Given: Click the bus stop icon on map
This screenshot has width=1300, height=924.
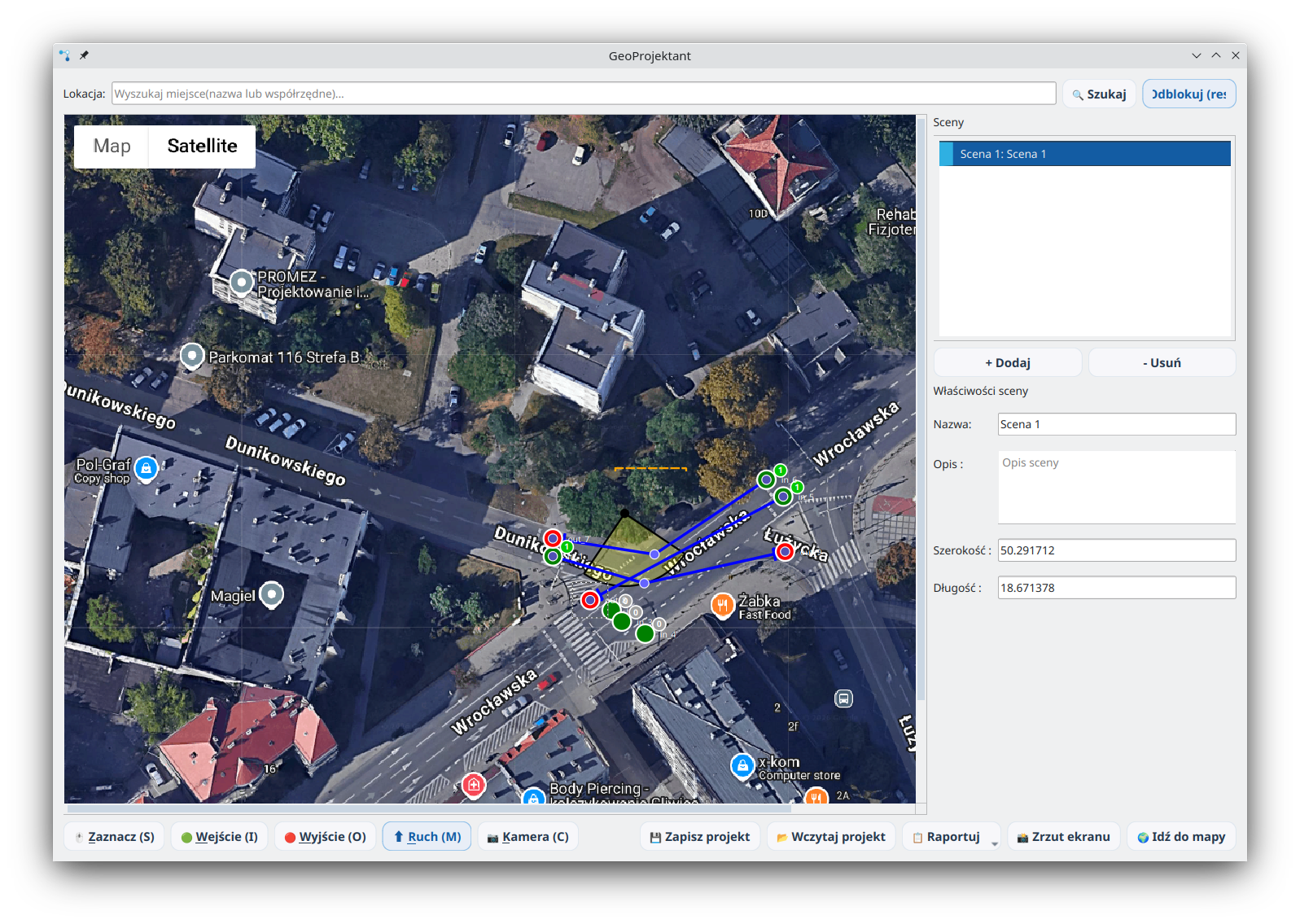Looking at the screenshot, I should click(x=844, y=698).
